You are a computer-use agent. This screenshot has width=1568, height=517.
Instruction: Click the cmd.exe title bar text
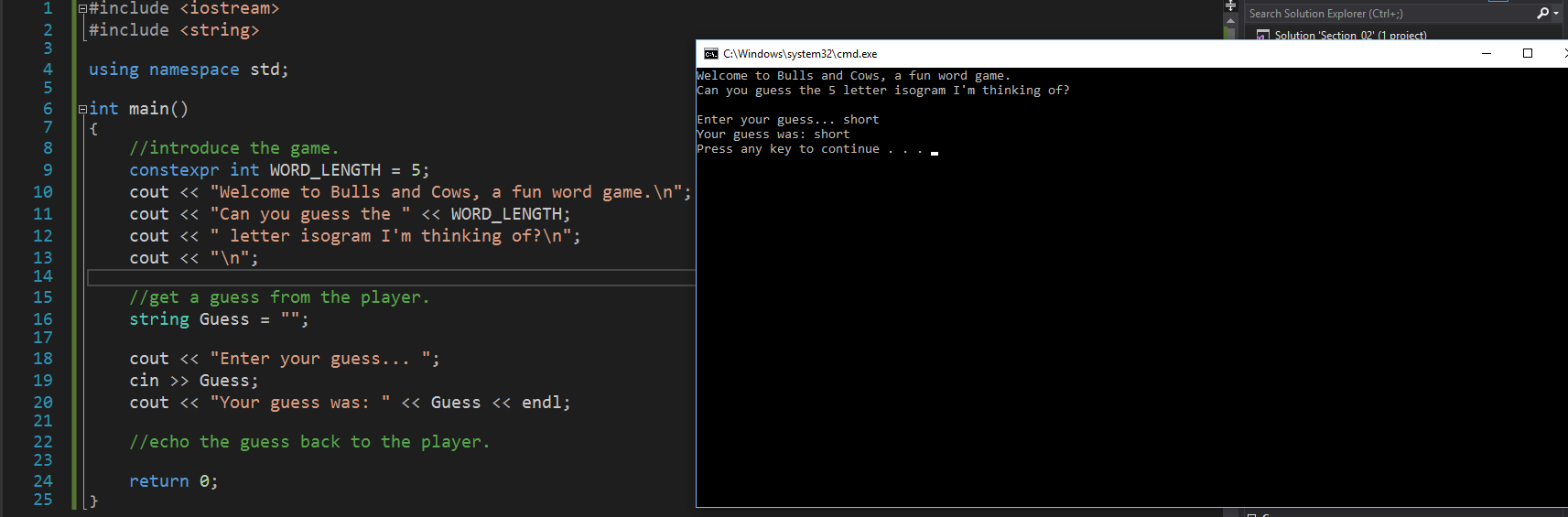(x=800, y=54)
